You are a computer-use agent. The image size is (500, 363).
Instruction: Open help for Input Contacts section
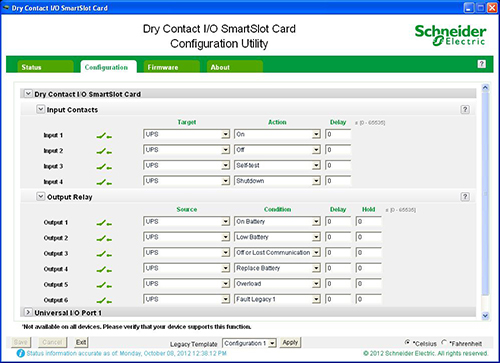[x=465, y=109]
